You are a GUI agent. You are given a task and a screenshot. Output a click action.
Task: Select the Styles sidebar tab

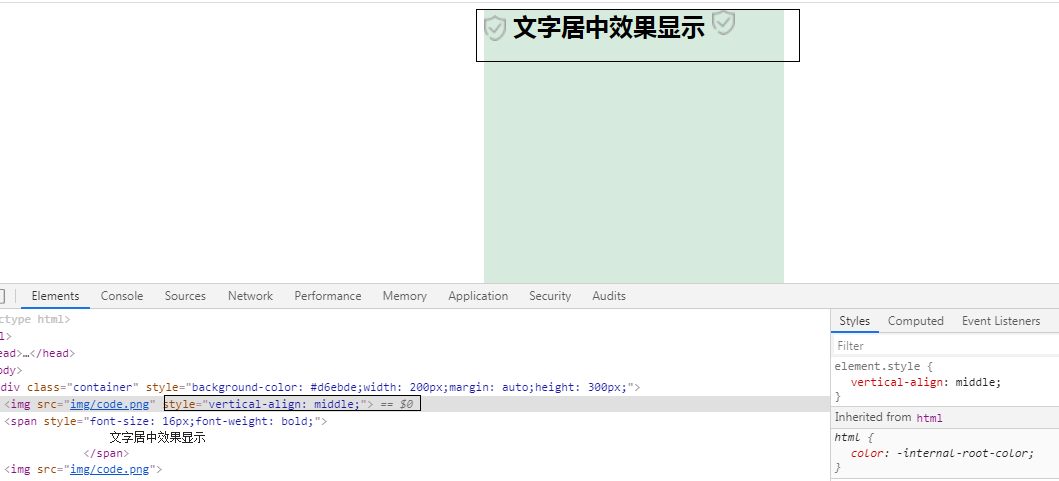[854, 321]
